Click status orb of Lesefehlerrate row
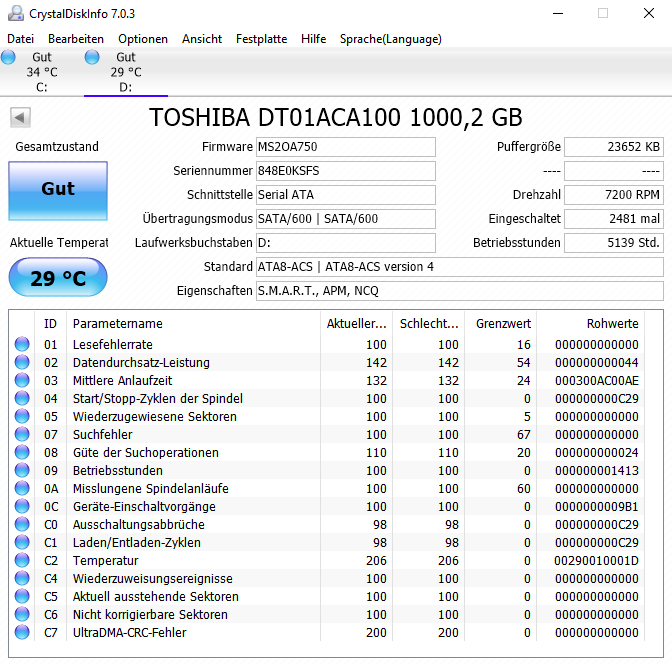This screenshot has width=672, height=664. coord(22,344)
